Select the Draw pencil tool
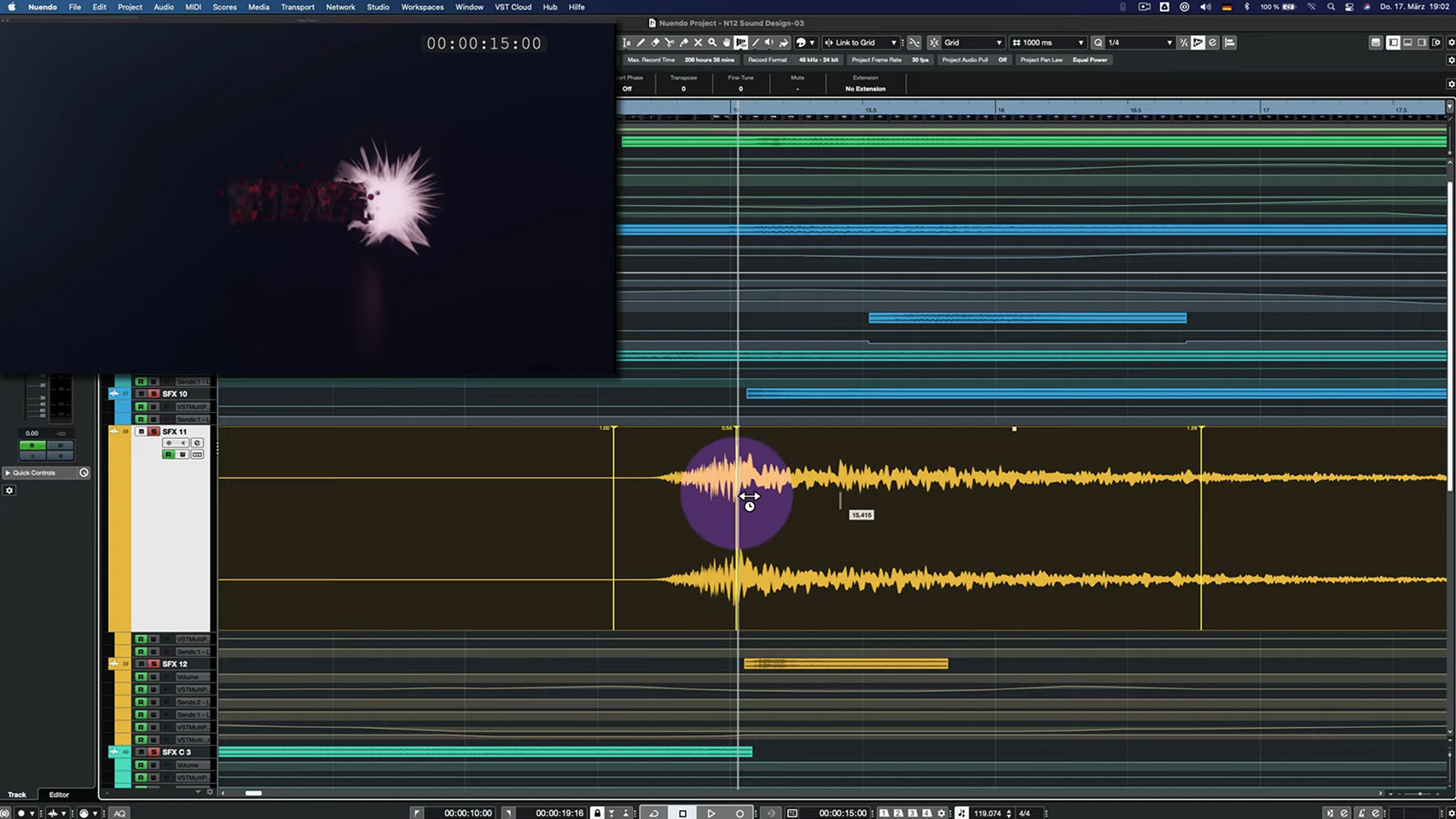Screen dimensions: 1456x819 (641, 43)
